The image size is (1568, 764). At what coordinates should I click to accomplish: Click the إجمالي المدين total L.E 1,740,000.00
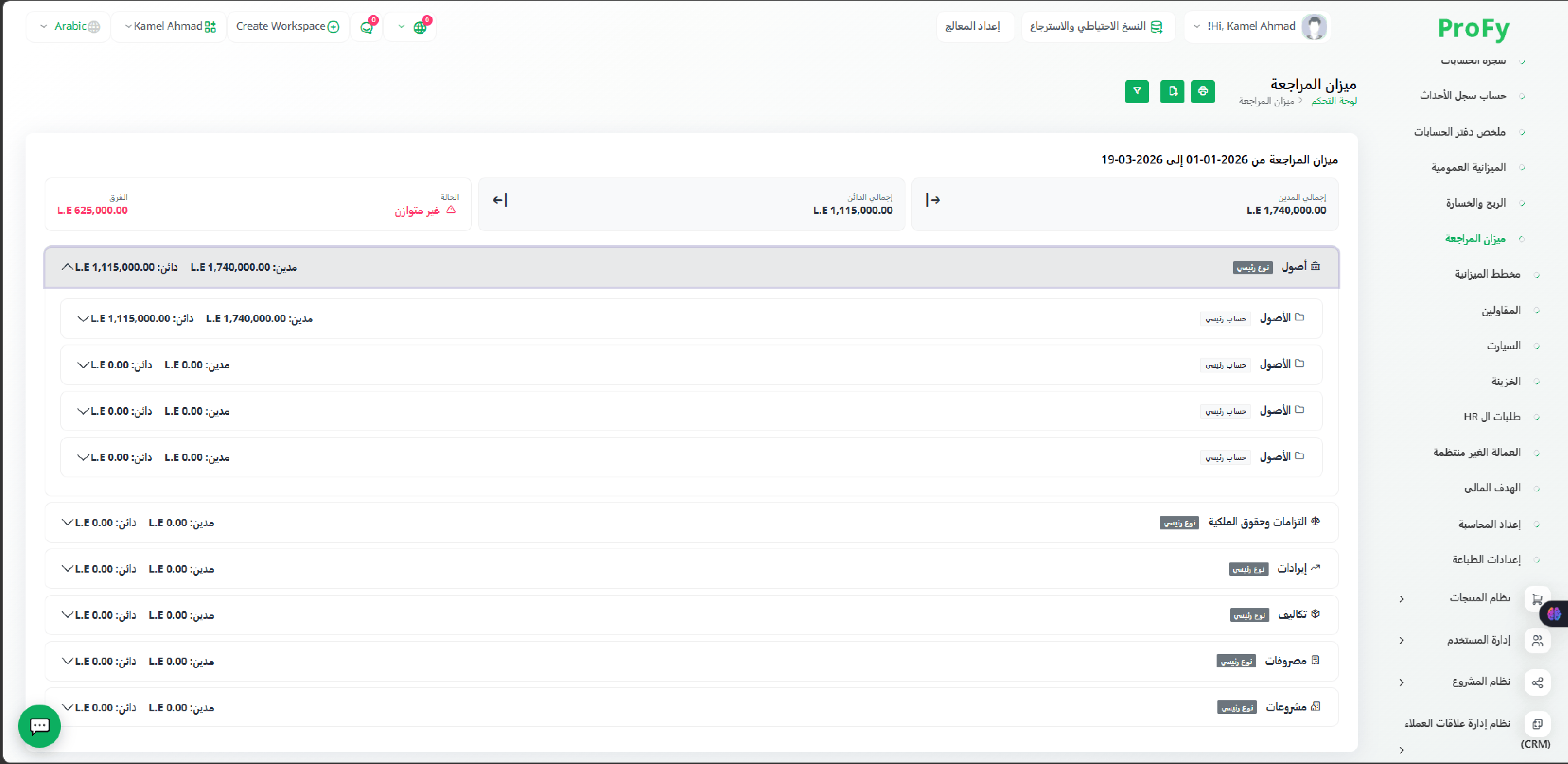pyautogui.click(x=1286, y=210)
